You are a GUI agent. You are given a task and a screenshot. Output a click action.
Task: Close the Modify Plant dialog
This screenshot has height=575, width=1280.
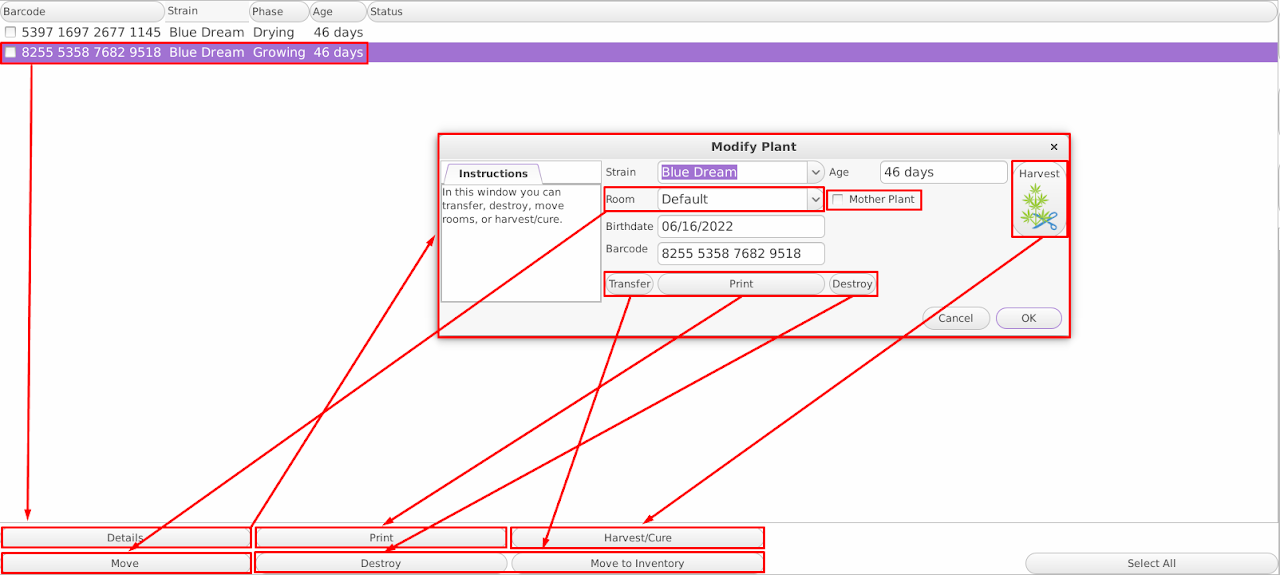1053,147
